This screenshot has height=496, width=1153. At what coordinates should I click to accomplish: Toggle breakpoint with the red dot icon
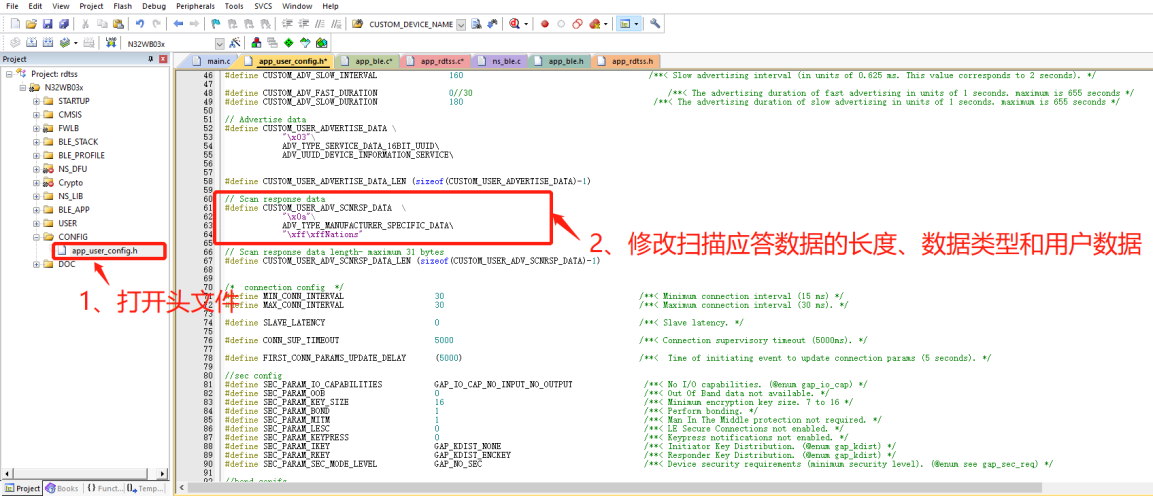point(545,24)
